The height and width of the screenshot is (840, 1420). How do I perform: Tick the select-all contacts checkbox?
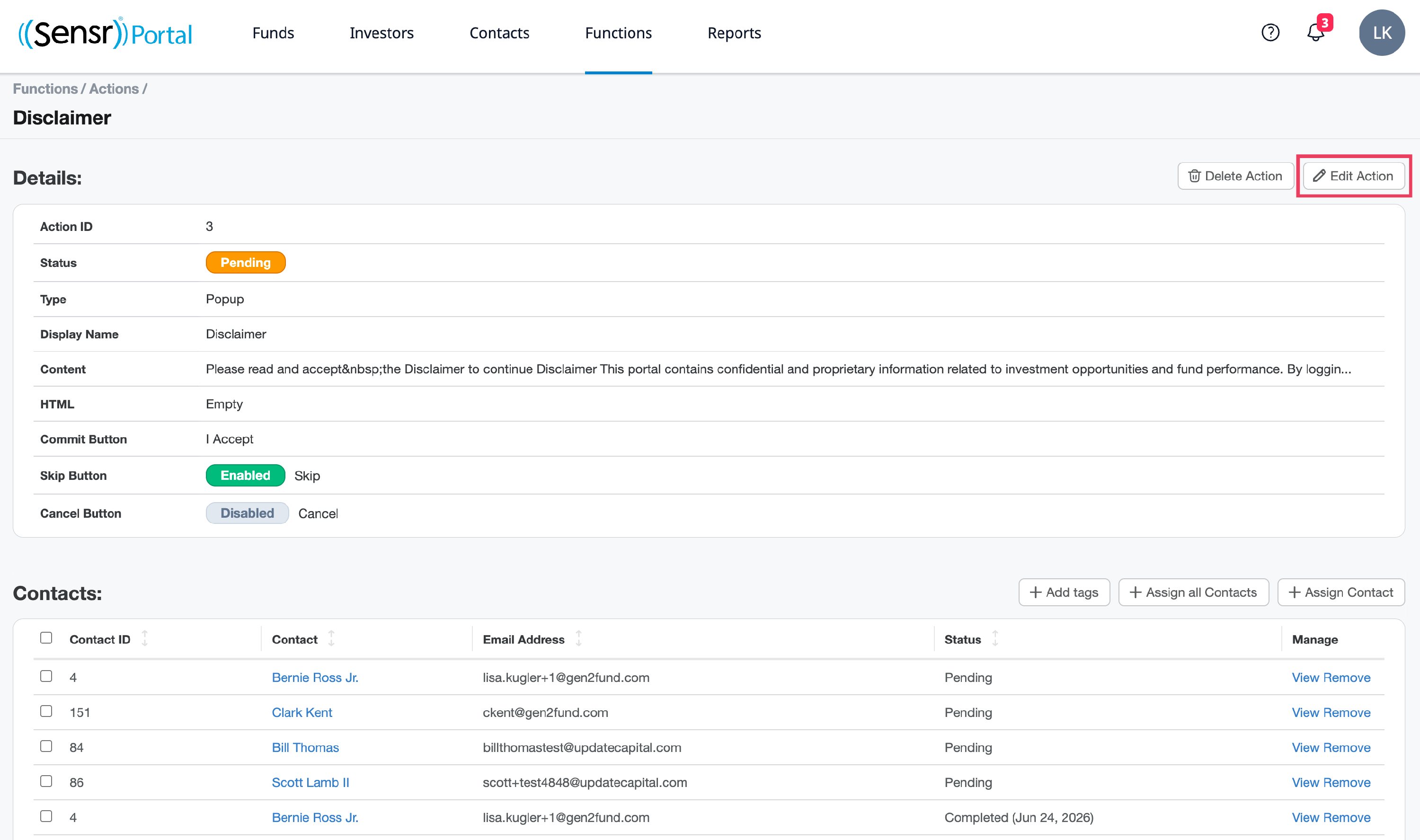[x=46, y=638]
